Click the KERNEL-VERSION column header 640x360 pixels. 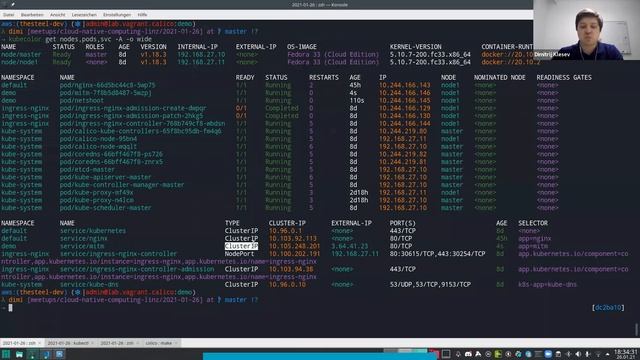click(416, 47)
